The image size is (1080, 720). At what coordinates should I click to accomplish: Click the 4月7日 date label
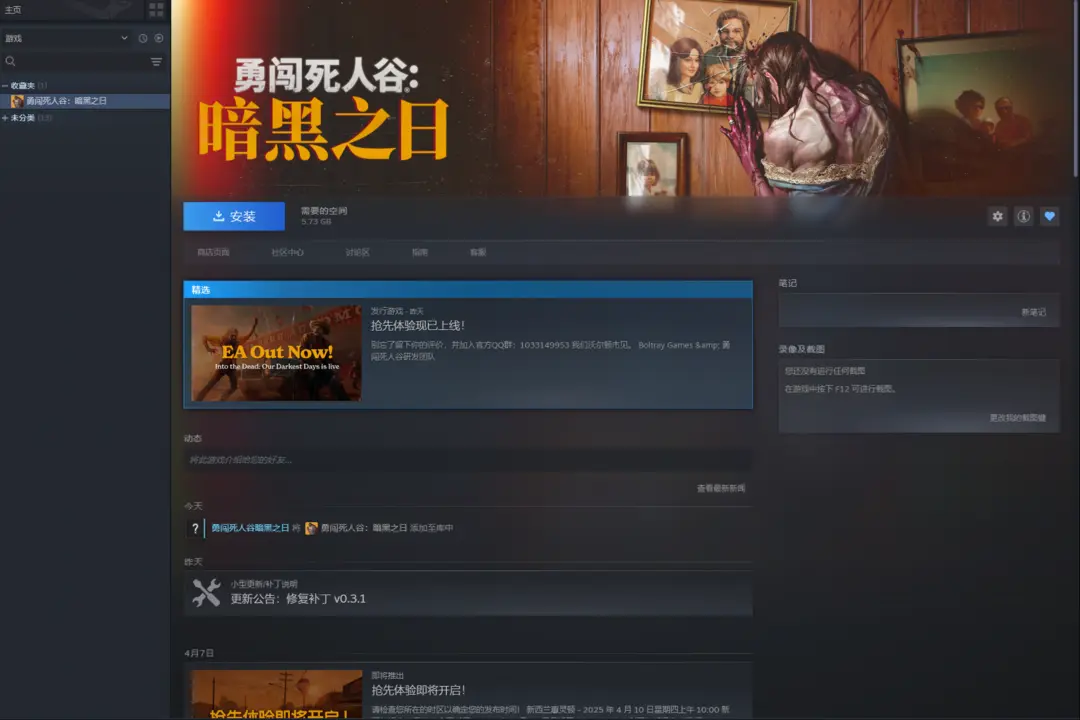[x=199, y=653]
